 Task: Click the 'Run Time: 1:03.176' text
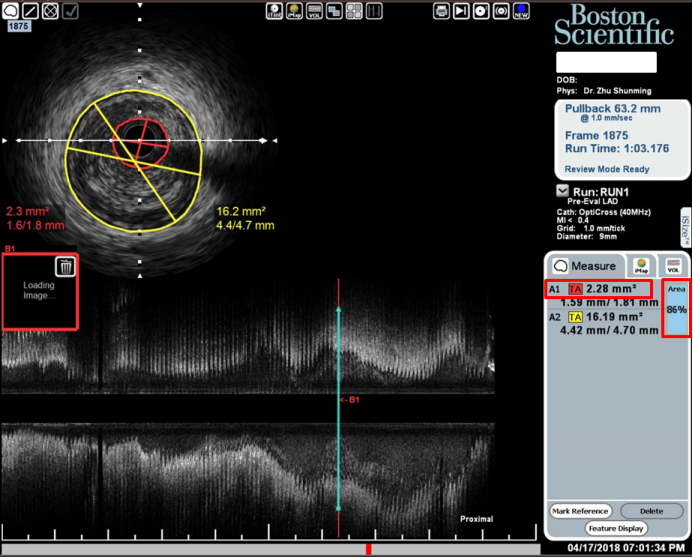[617, 148]
